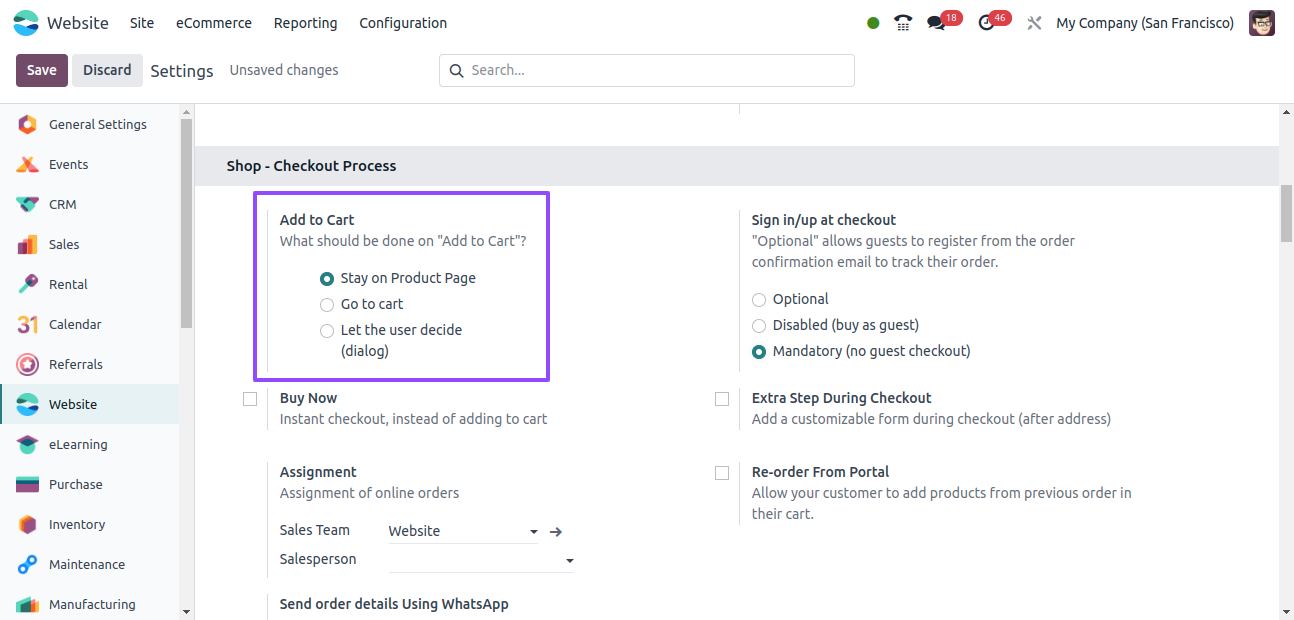Screen dimensions: 1294x620
Task: Click the sidebar scroll down arrow
Action: [x=186, y=611]
